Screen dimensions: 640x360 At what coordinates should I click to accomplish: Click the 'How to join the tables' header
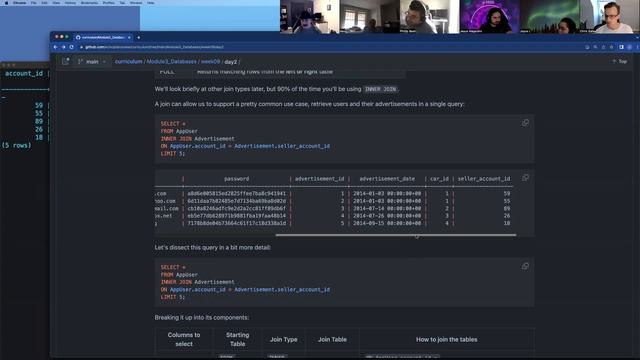(447, 339)
